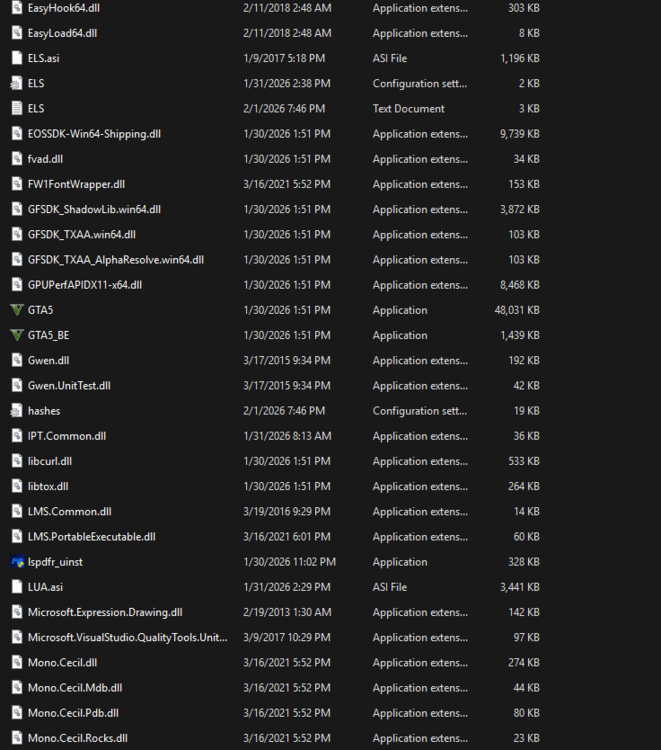Screen dimensions: 661x750
Task: Select the file name IPT.Common.dll
Action: (67, 436)
